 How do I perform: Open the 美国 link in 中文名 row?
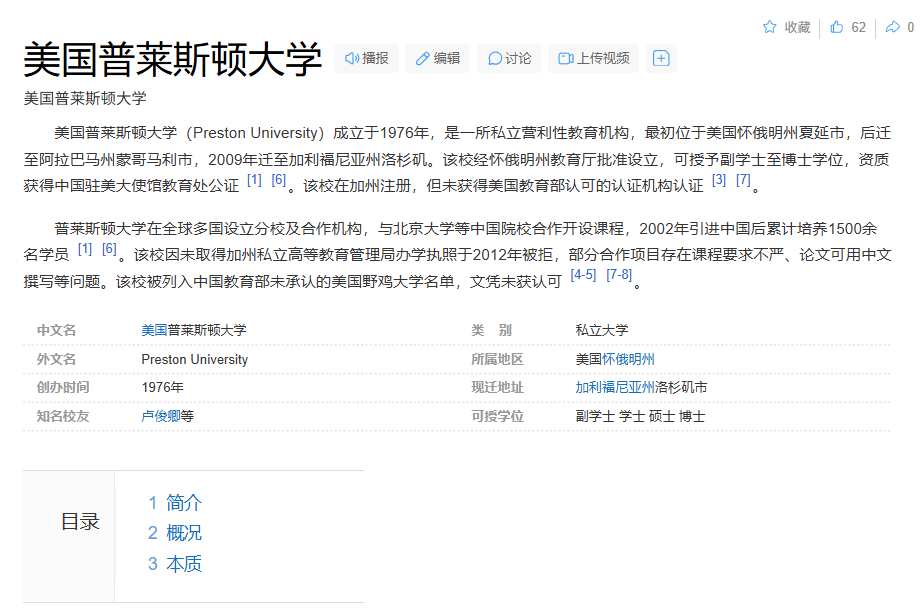click(x=154, y=330)
